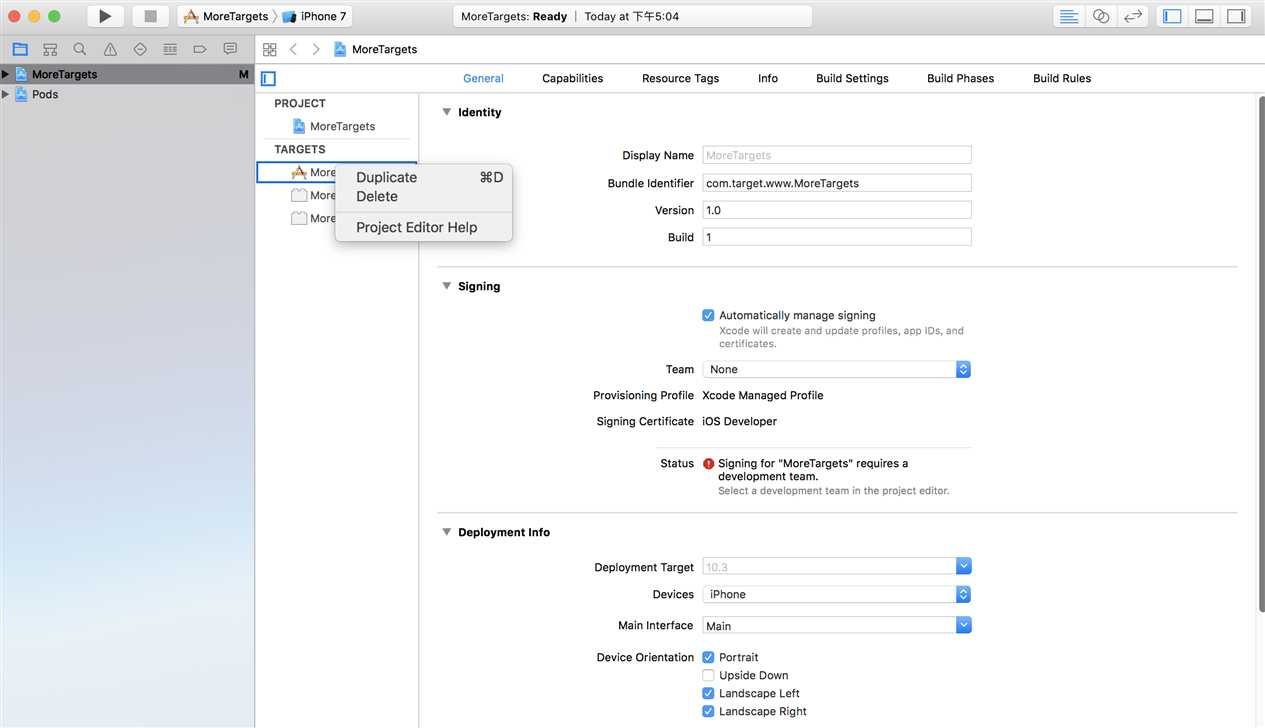Click the 'iOS Developer' signing certificate text
Image resolution: width=1265 pixels, height=728 pixels.
pos(739,421)
